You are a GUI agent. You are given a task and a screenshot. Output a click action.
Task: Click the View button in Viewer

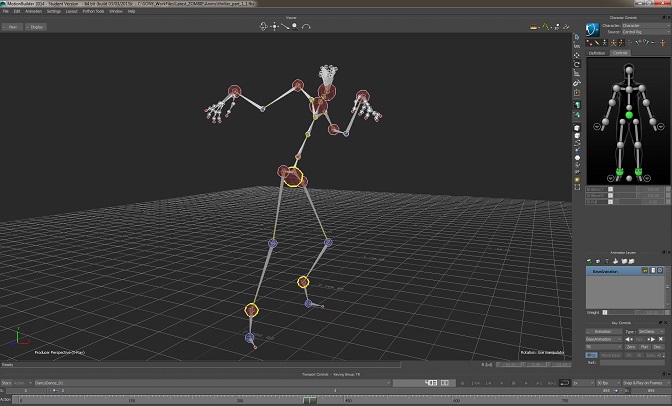[12, 27]
